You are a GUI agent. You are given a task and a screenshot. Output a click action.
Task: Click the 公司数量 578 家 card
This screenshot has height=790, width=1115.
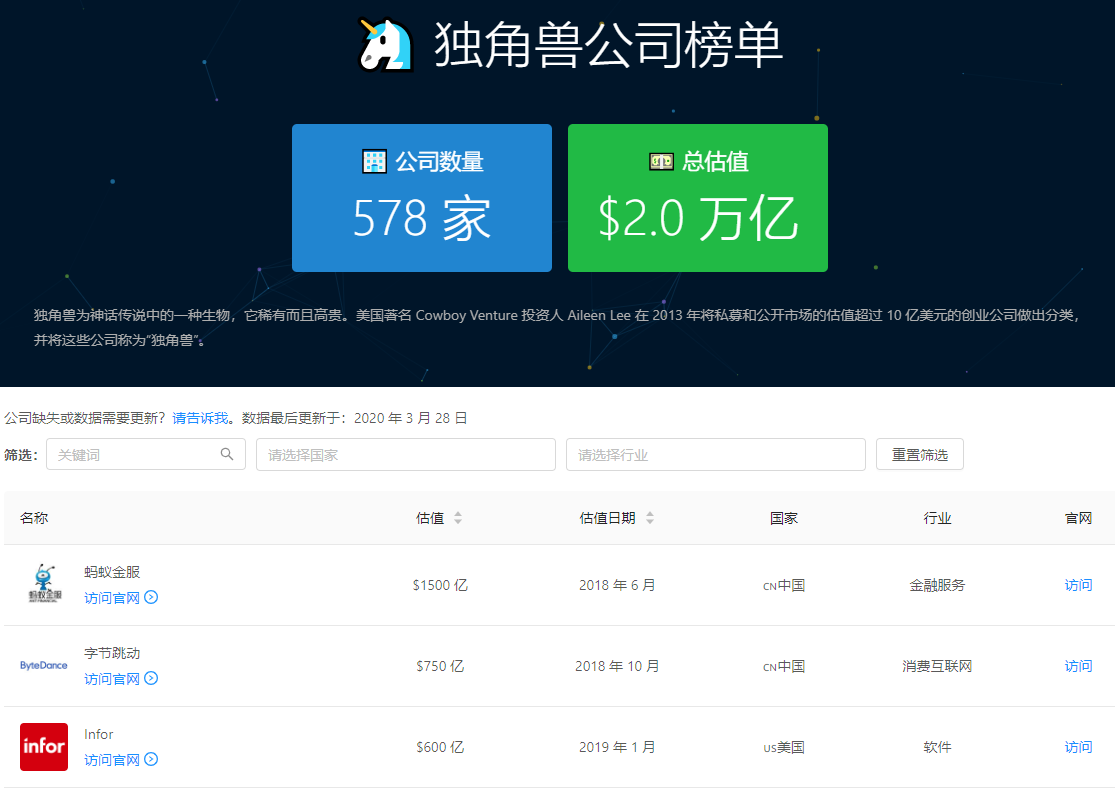pos(422,198)
